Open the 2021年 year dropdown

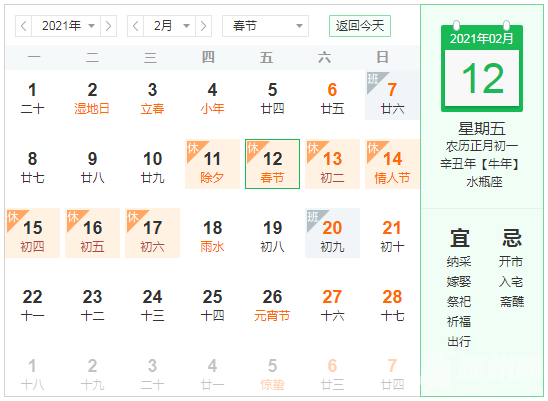pyautogui.click(x=66, y=26)
